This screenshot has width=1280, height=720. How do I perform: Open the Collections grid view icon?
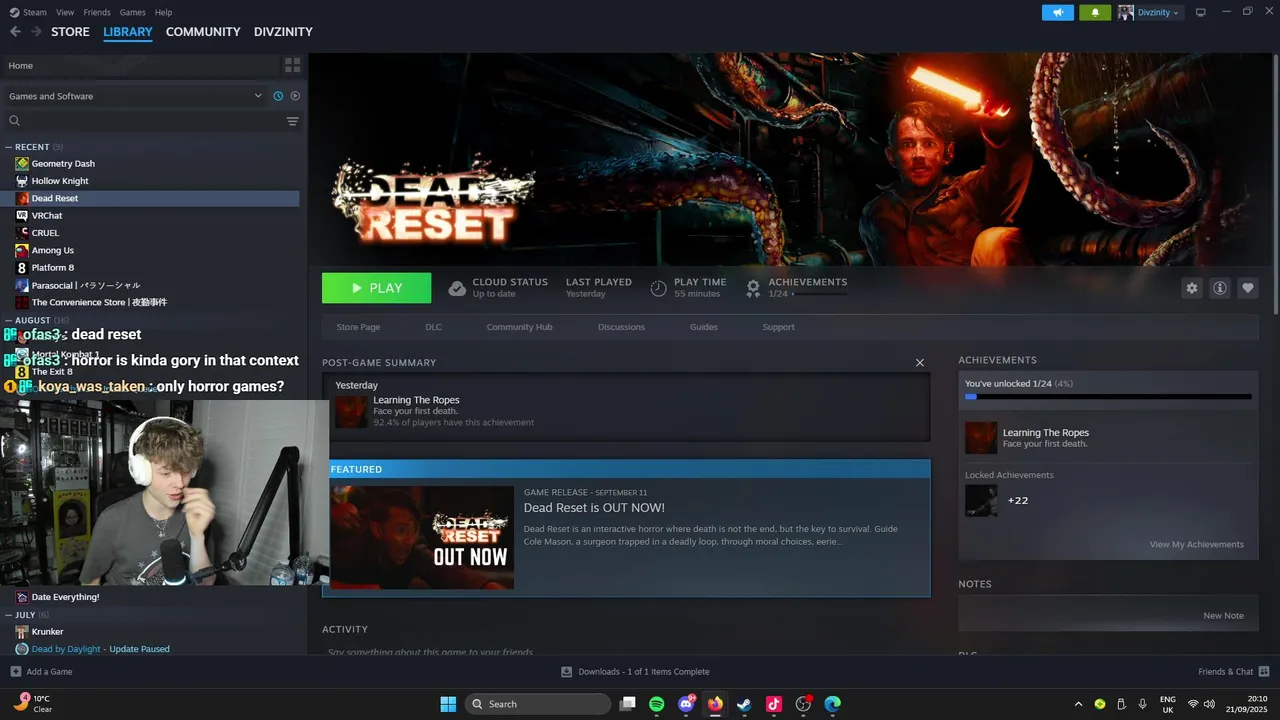pos(292,65)
